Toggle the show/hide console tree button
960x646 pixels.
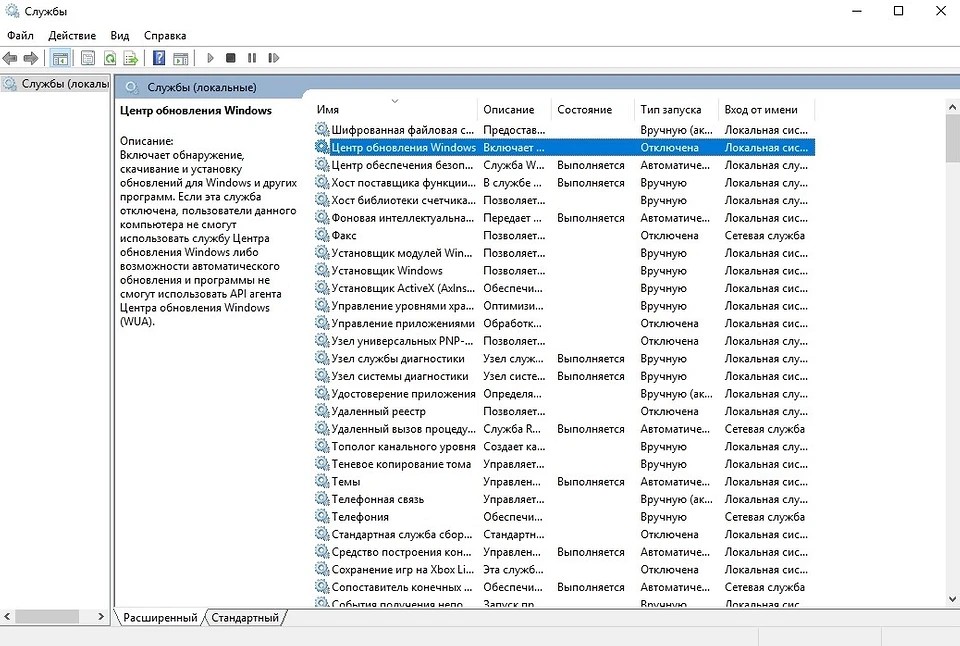pyautogui.click(x=60, y=59)
